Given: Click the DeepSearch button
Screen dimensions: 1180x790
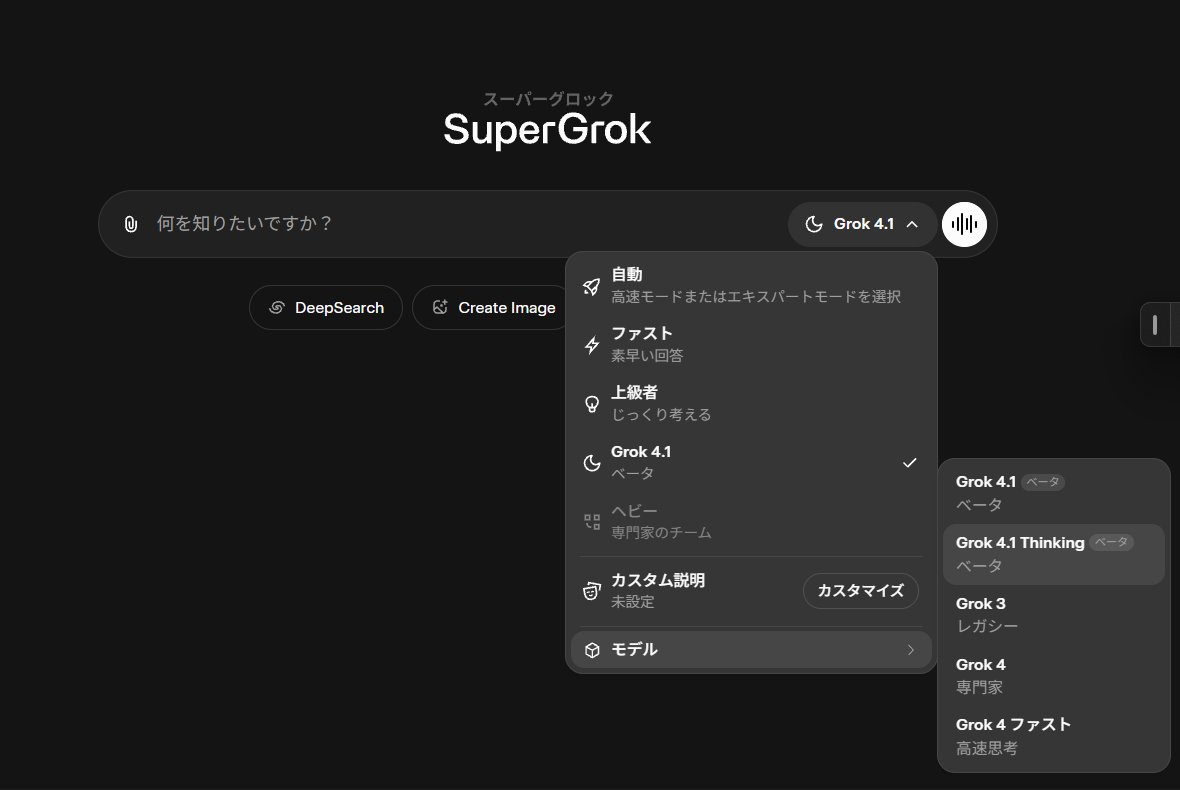Looking at the screenshot, I should pyautogui.click(x=326, y=308).
